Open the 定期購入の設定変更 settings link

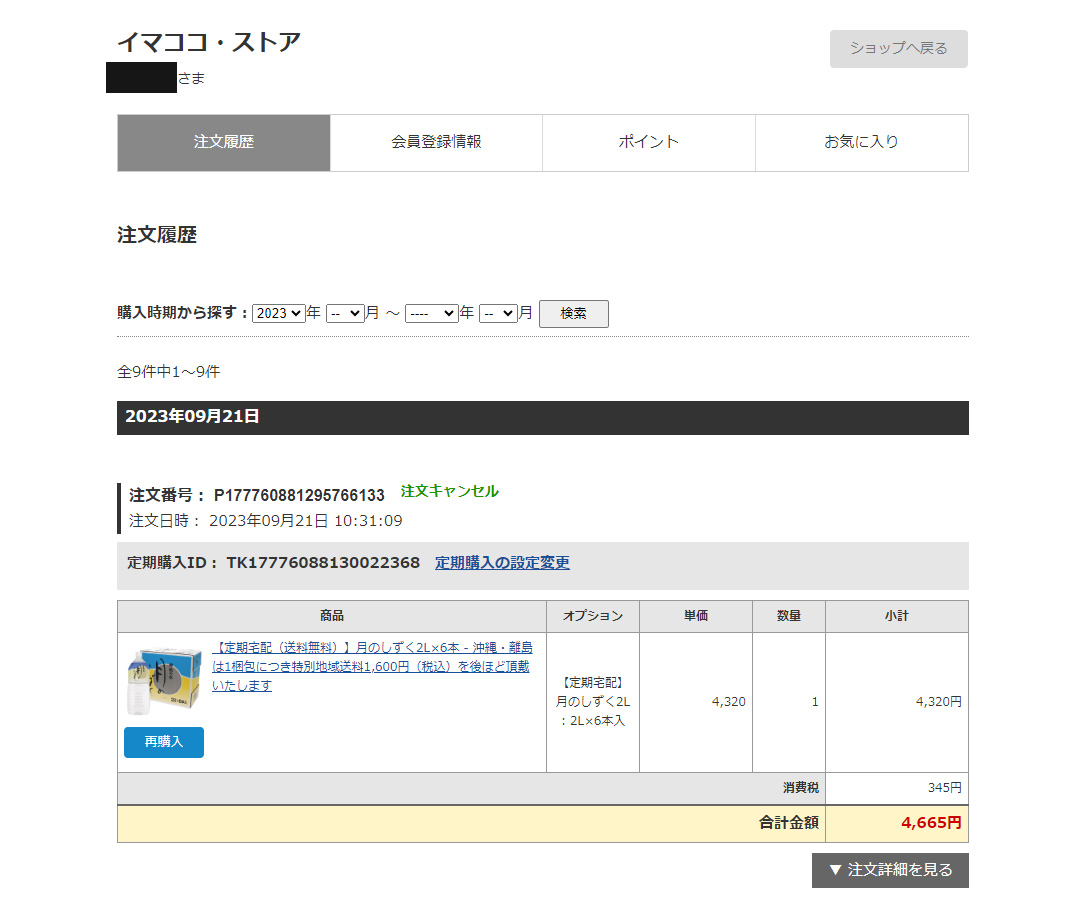pyautogui.click(x=501, y=562)
